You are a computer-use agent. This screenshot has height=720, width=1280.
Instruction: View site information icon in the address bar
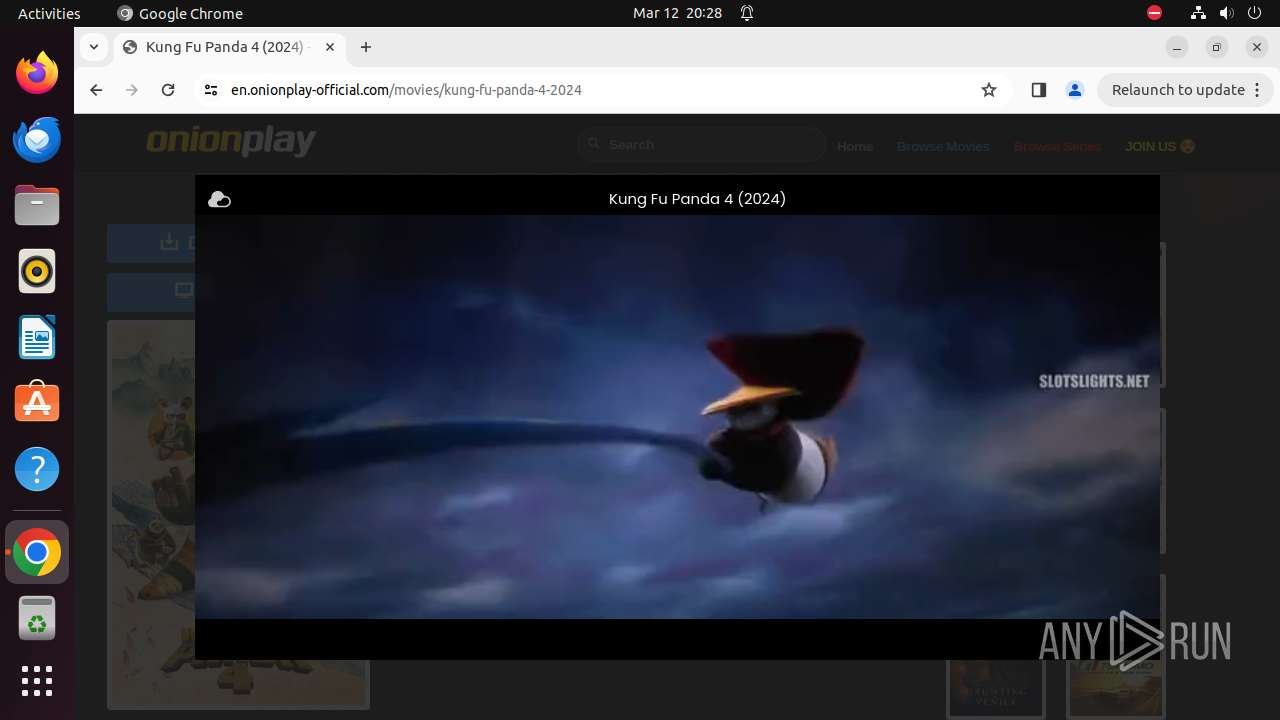point(210,90)
